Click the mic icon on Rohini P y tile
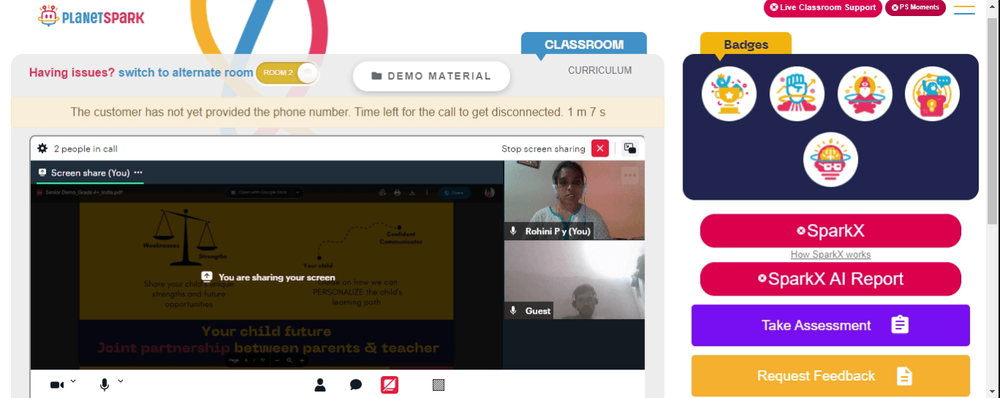This screenshot has width=1000, height=398. click(513, 232)
